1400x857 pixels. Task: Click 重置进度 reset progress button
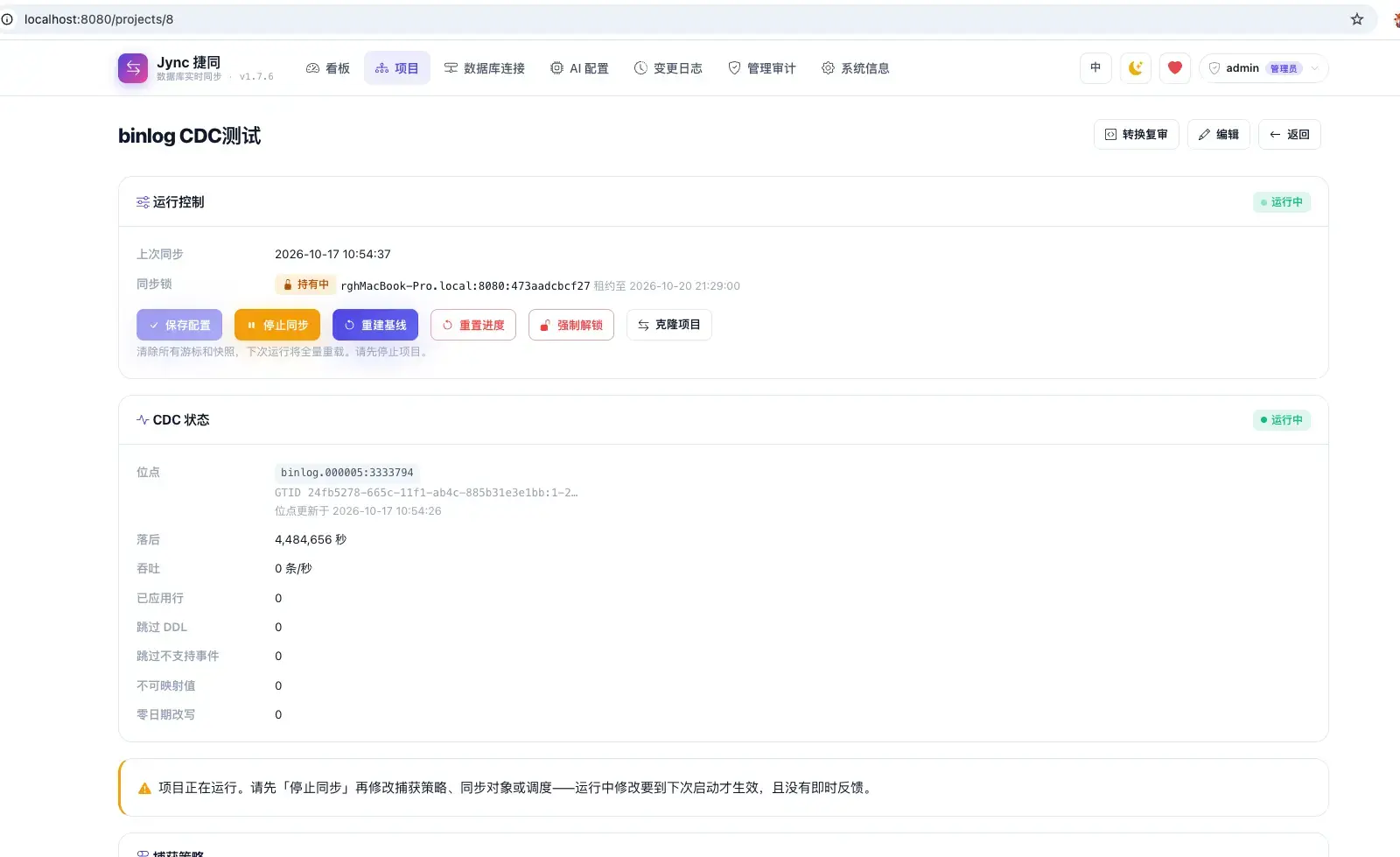(x=473, y=325)
